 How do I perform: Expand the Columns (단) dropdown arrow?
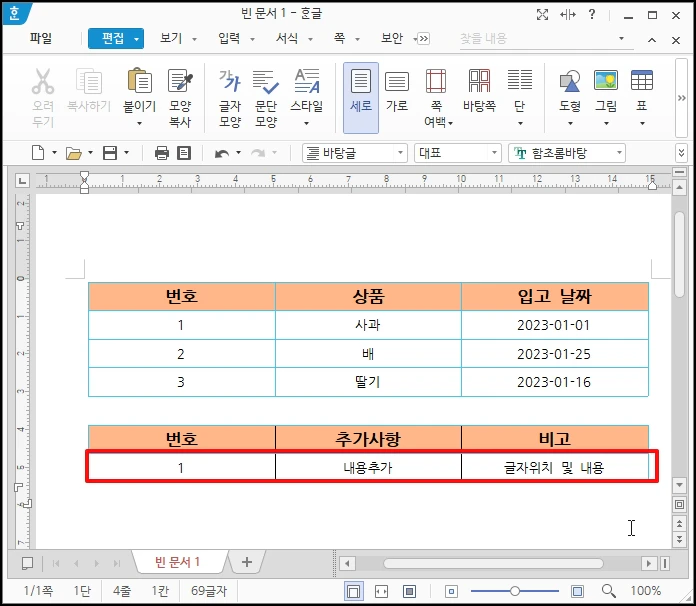[520, 123]
